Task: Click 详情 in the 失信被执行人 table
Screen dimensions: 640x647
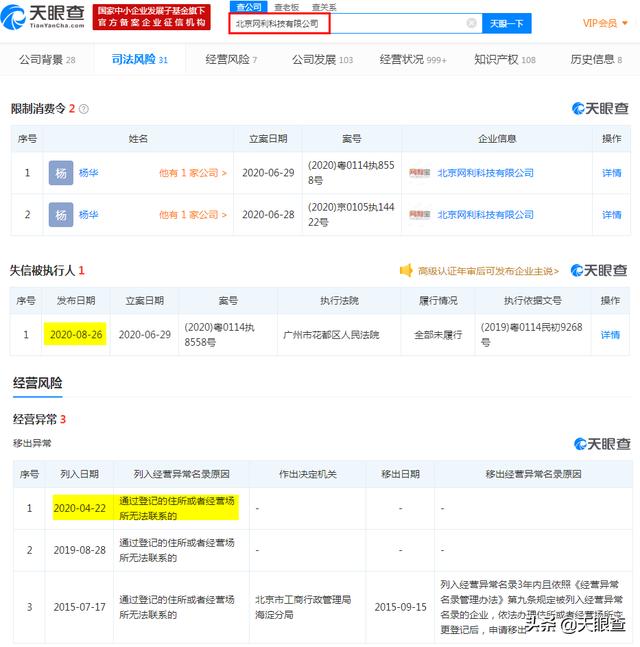Action: [610, 335]
